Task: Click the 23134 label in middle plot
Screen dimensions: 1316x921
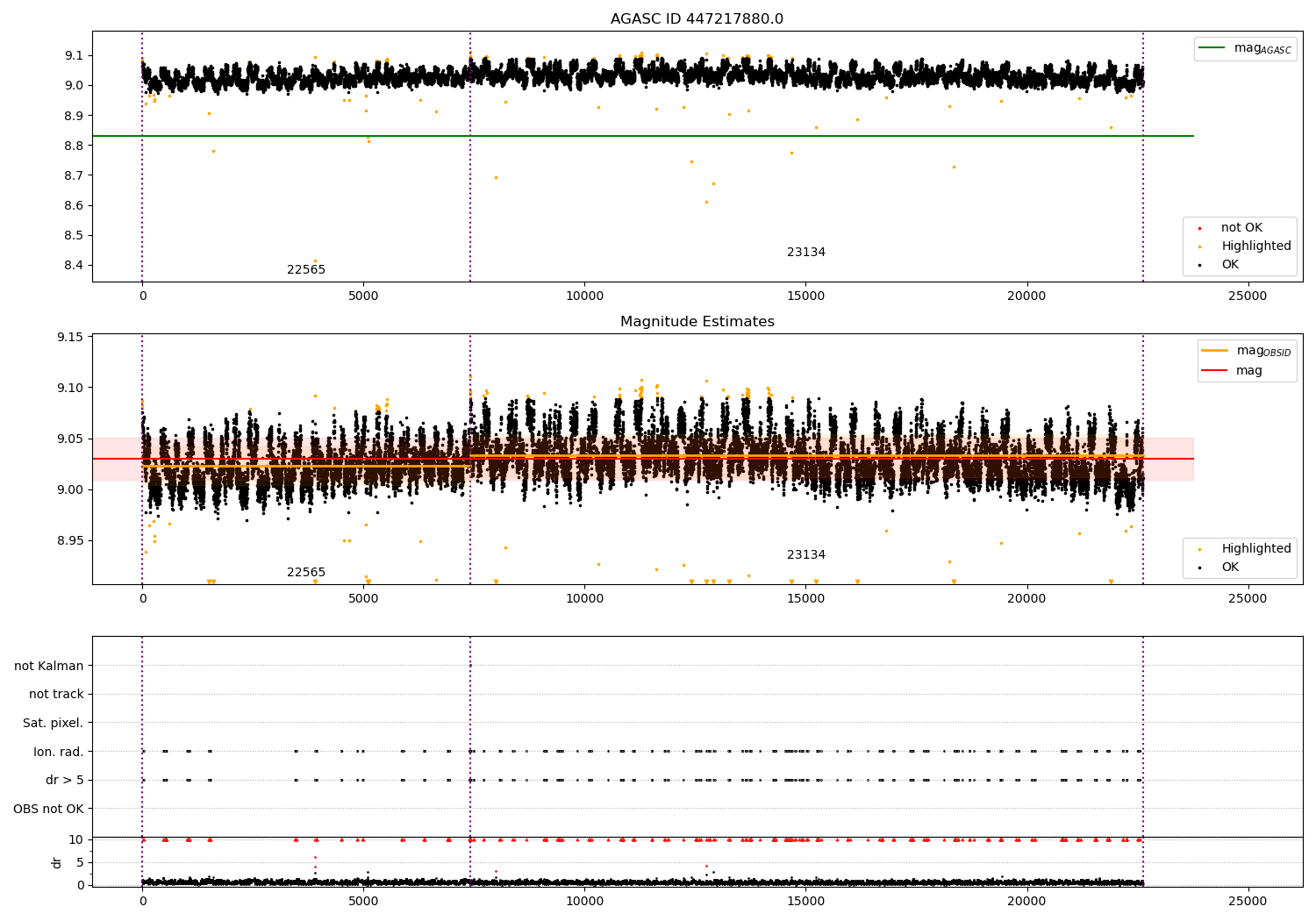Action: click(x=806, y=555)
